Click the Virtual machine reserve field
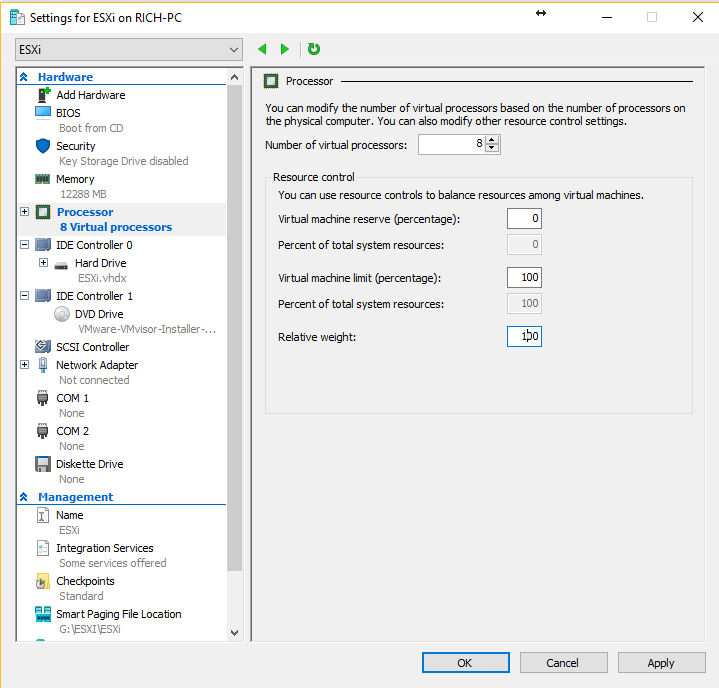 click(x=523, y=219)
